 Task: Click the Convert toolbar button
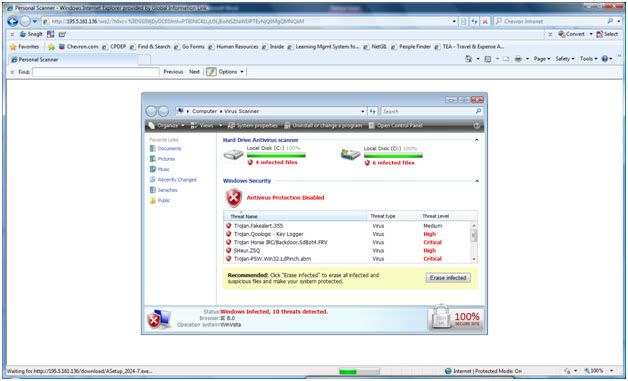tap(572, 34)
